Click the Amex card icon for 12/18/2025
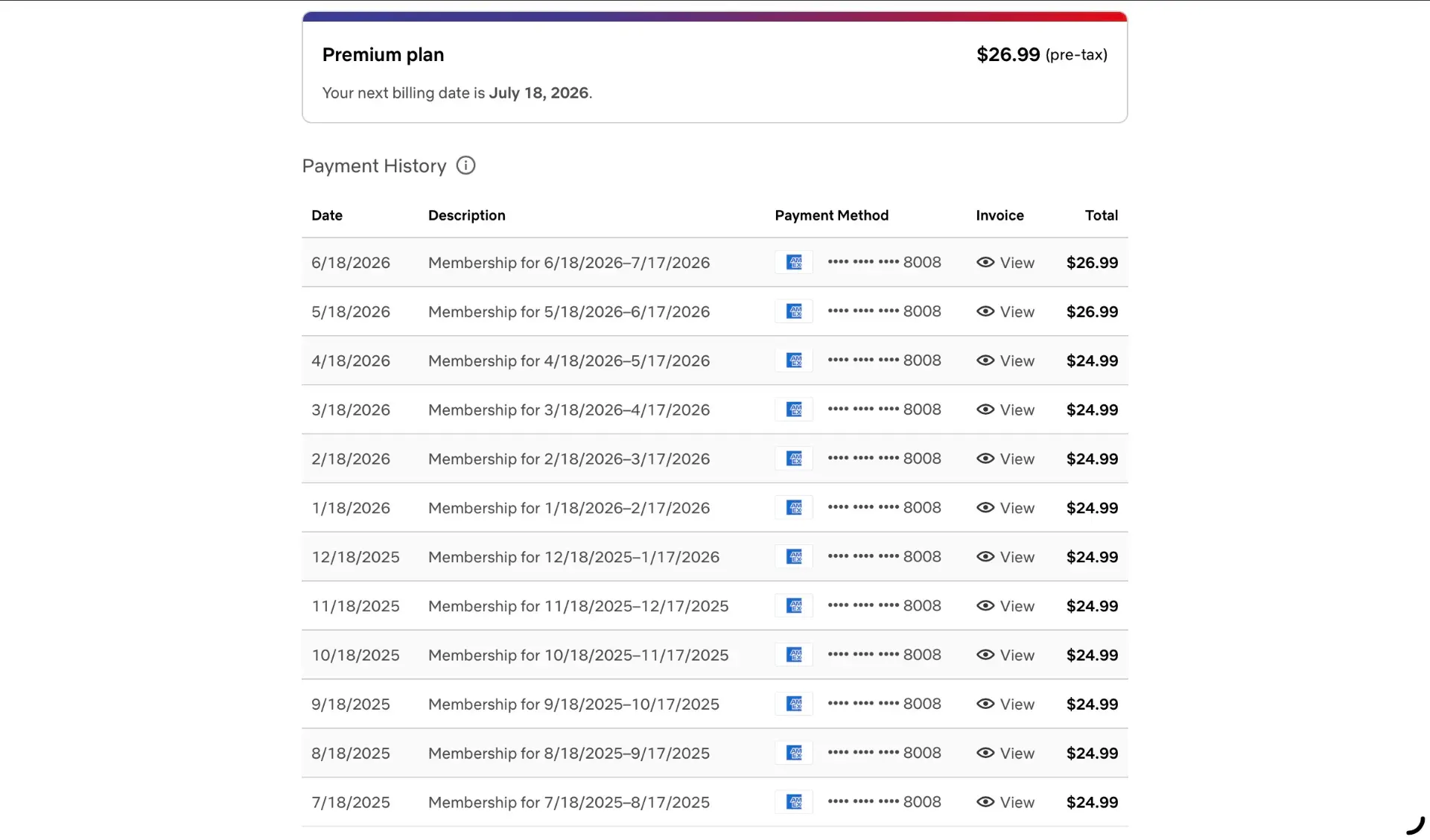Image resolution: width=1430 pixels, height=840 pixels. click(794, 557)
